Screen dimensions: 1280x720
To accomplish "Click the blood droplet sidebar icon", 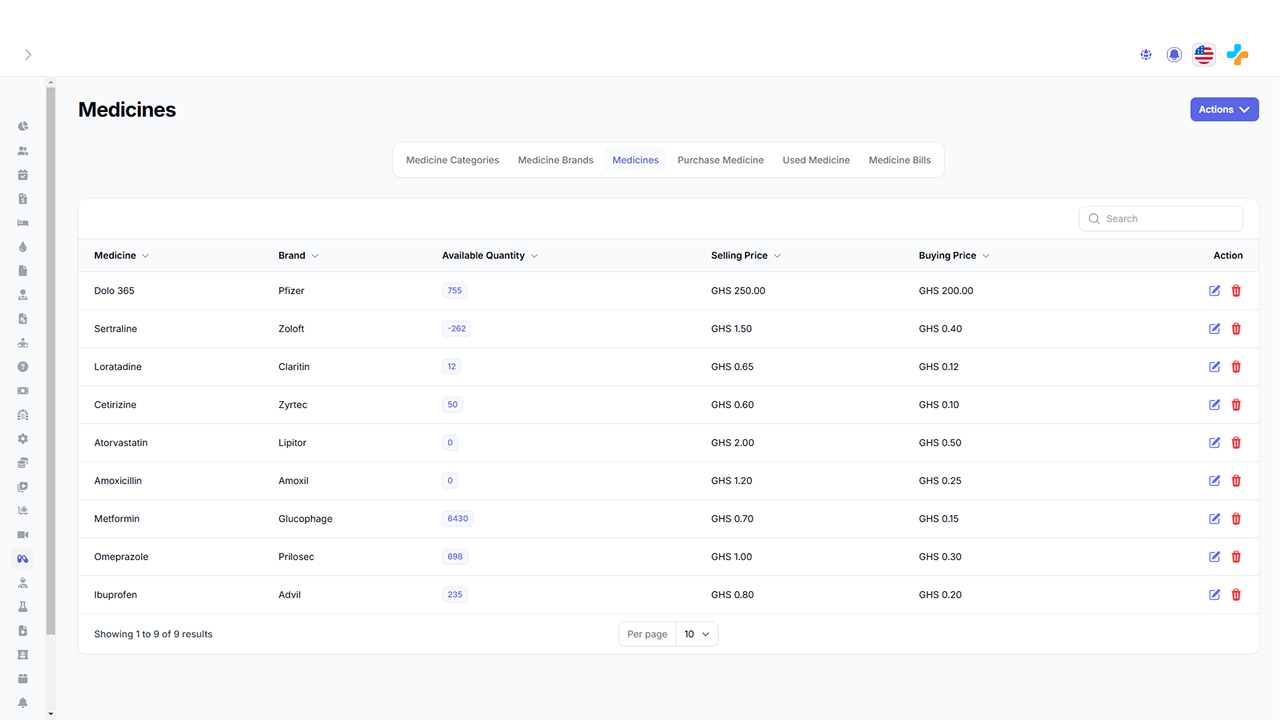I will [x=23, y=247].
